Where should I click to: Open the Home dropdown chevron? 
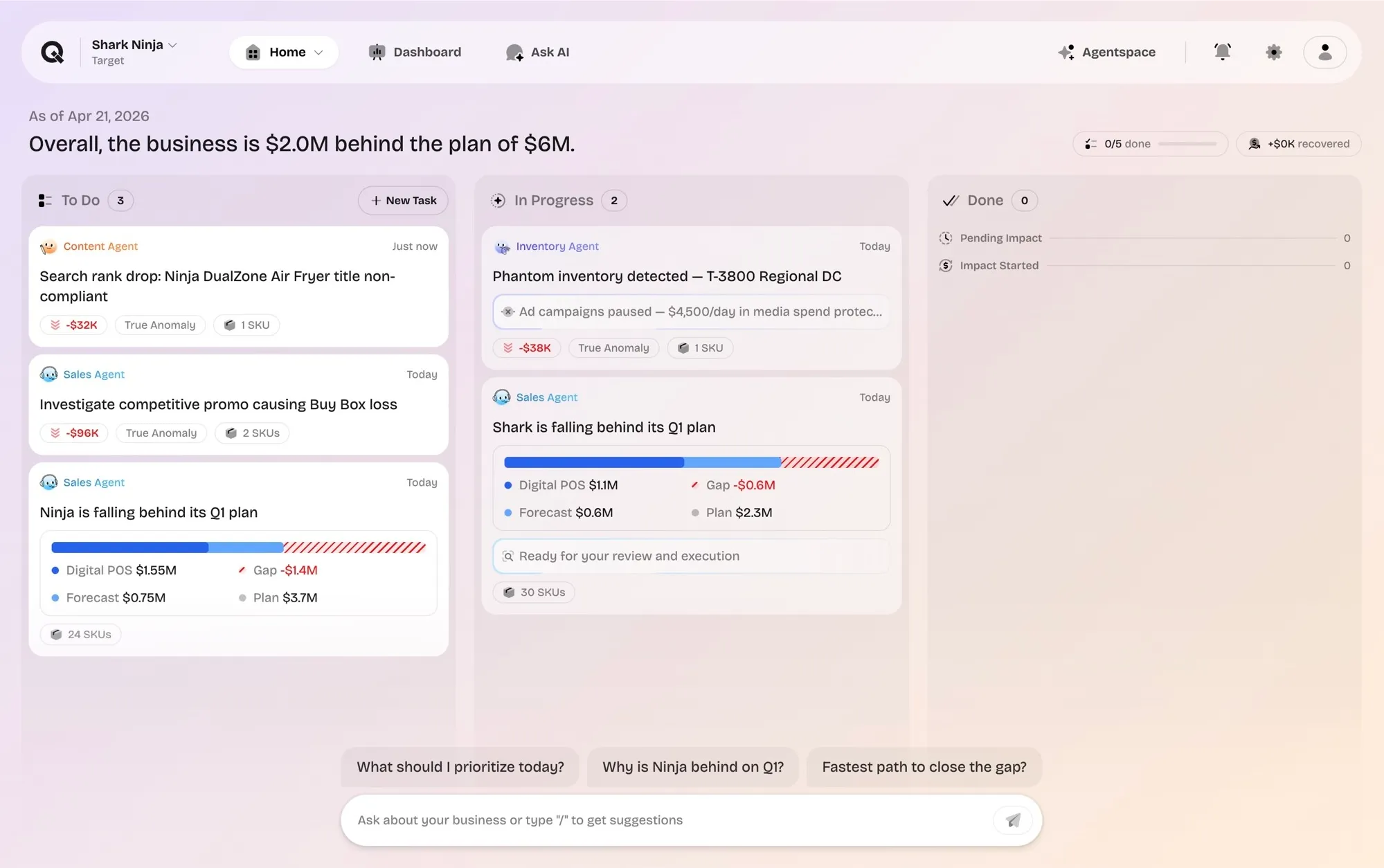pos(318,53)
